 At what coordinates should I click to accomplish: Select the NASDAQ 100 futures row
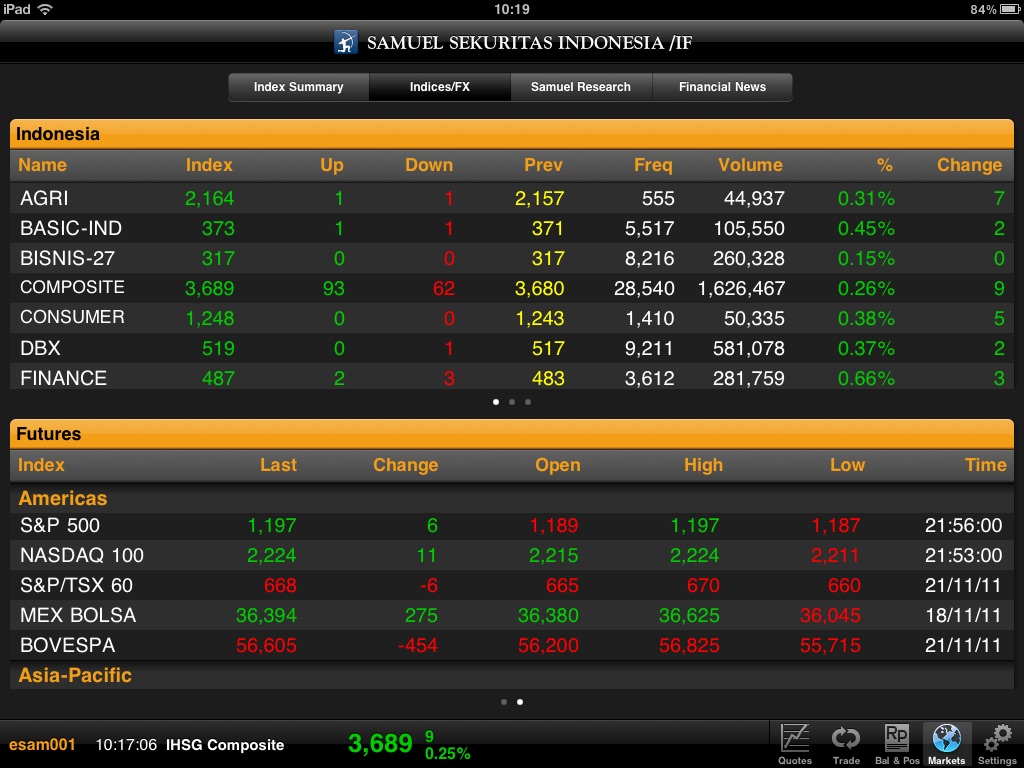coord(511,555)
